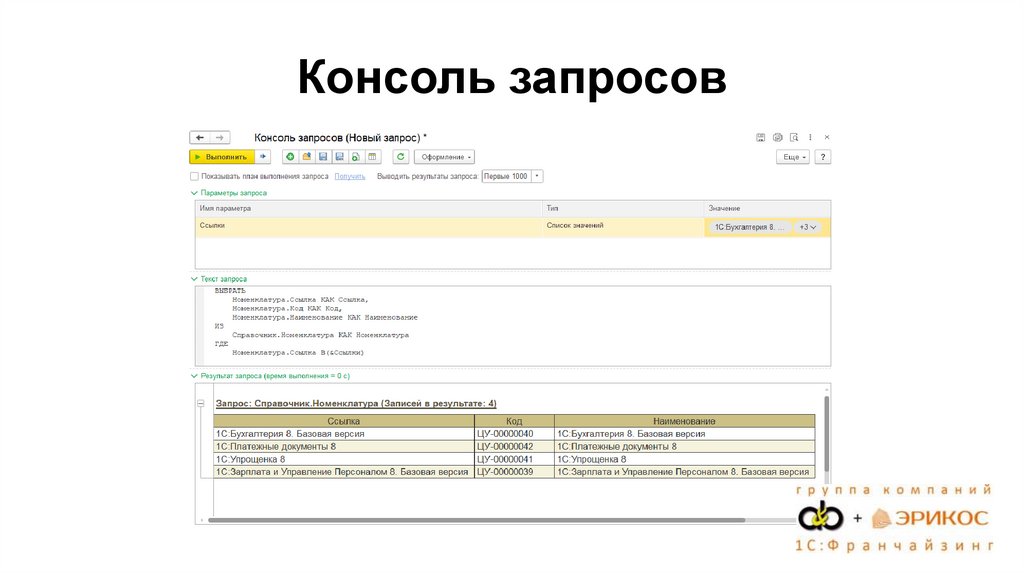
Task: Click the arrow button beside Выполнить
Action: 263,157
